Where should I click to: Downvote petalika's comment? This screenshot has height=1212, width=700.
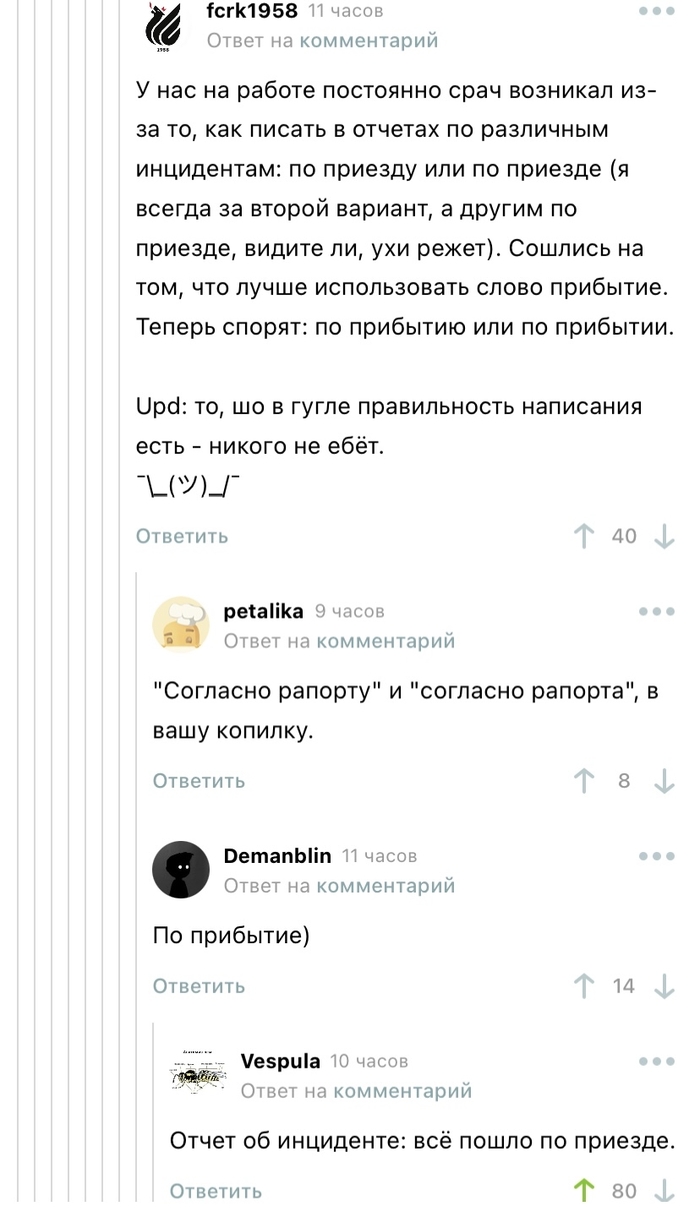(x=664, y=780)
